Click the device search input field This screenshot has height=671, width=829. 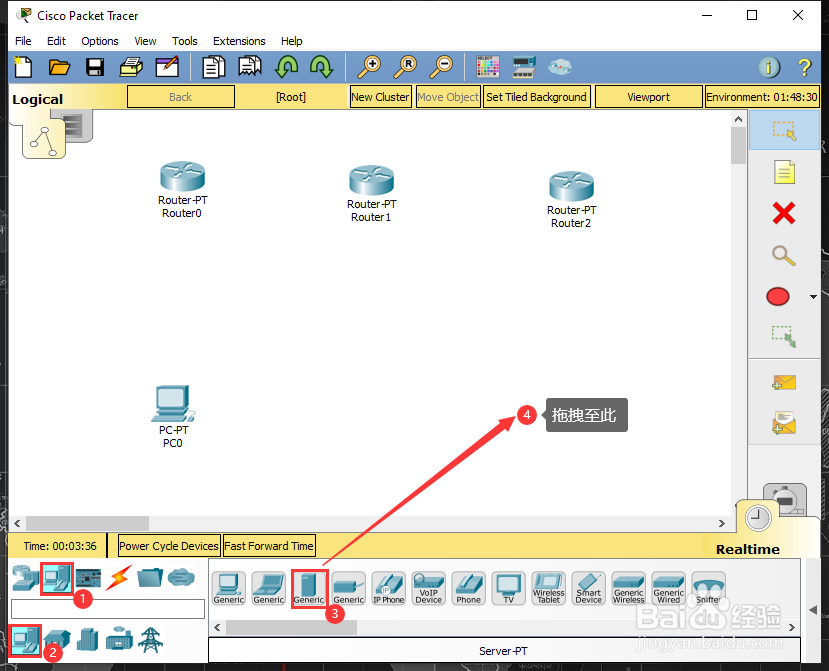(108, 609)
